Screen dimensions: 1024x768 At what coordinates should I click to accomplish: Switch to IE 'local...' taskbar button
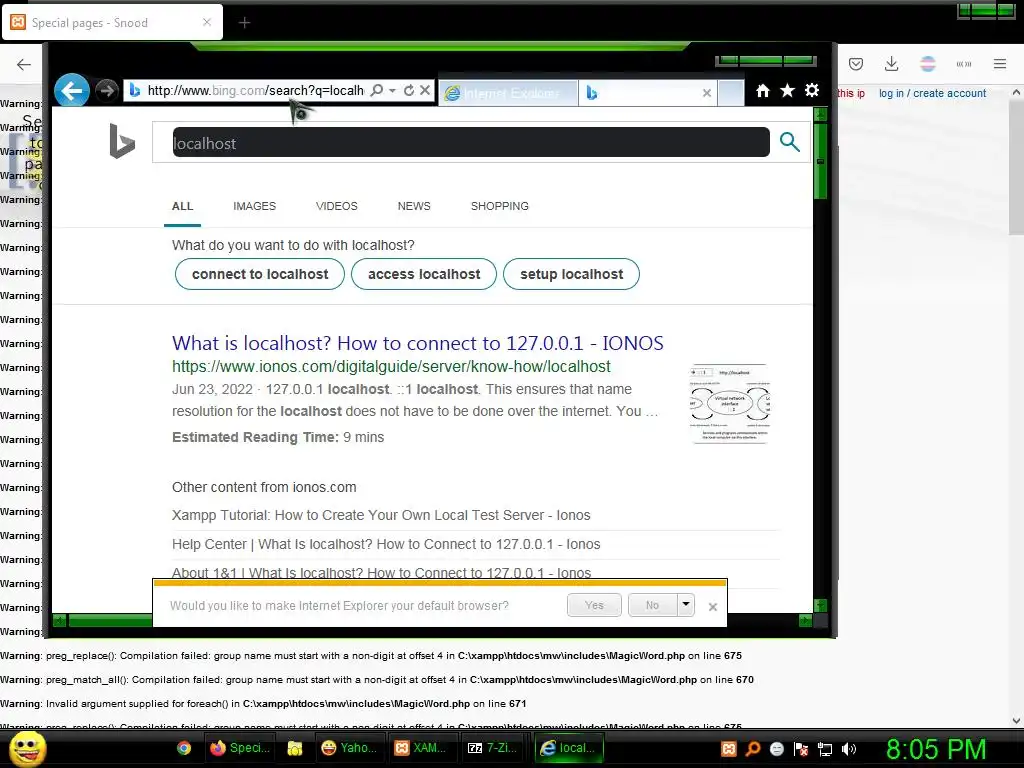[x=569, y=748]
